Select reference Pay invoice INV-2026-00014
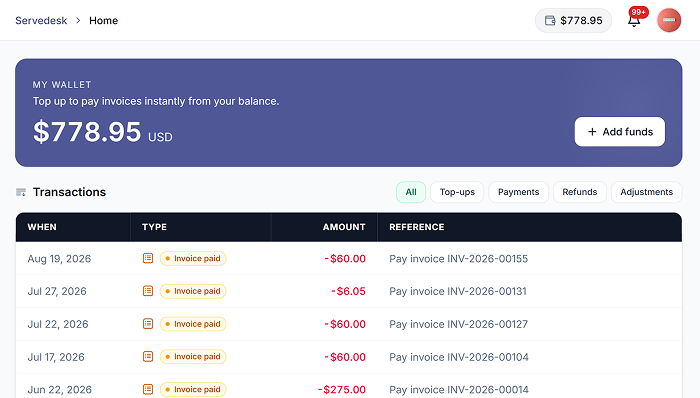 click(458, 390)
